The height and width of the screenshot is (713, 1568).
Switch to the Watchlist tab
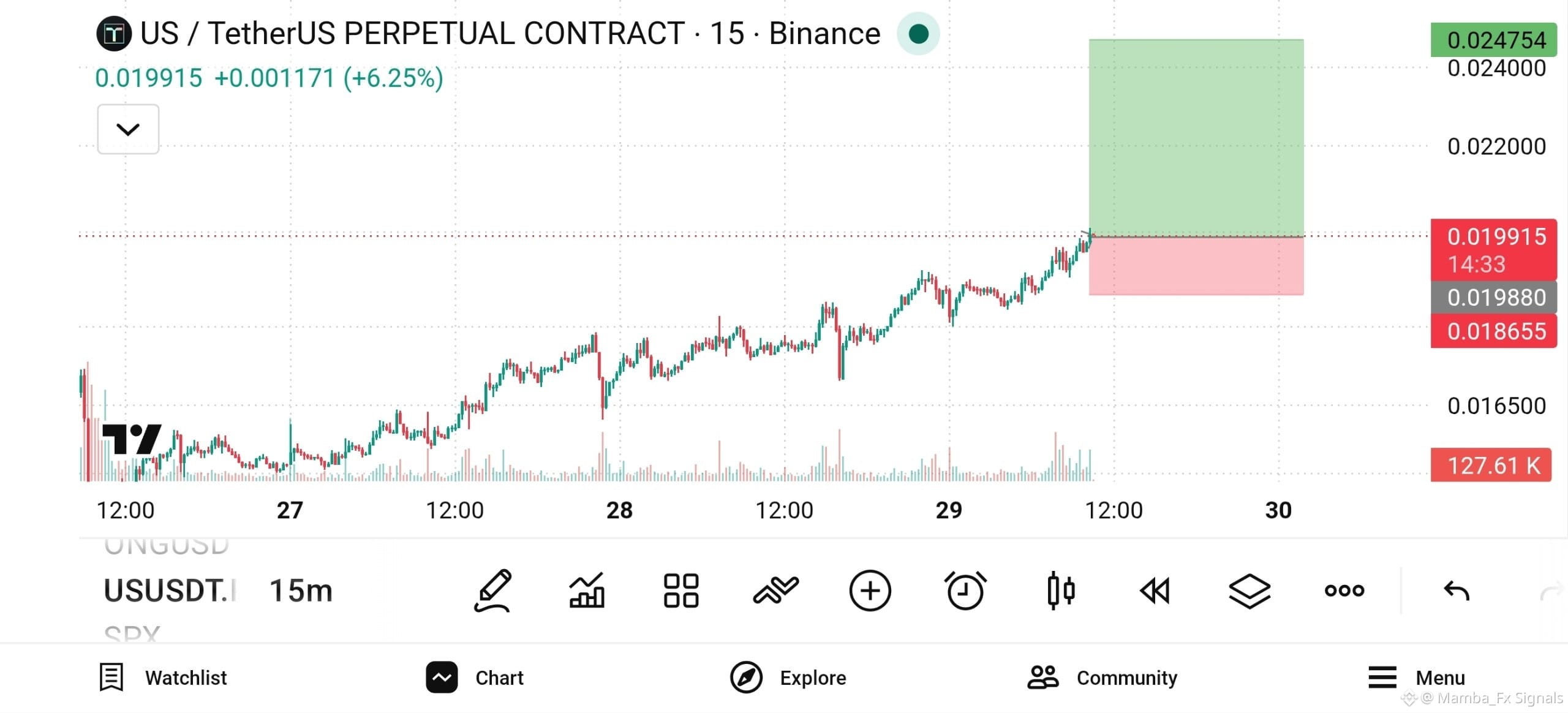click(163, 677)
